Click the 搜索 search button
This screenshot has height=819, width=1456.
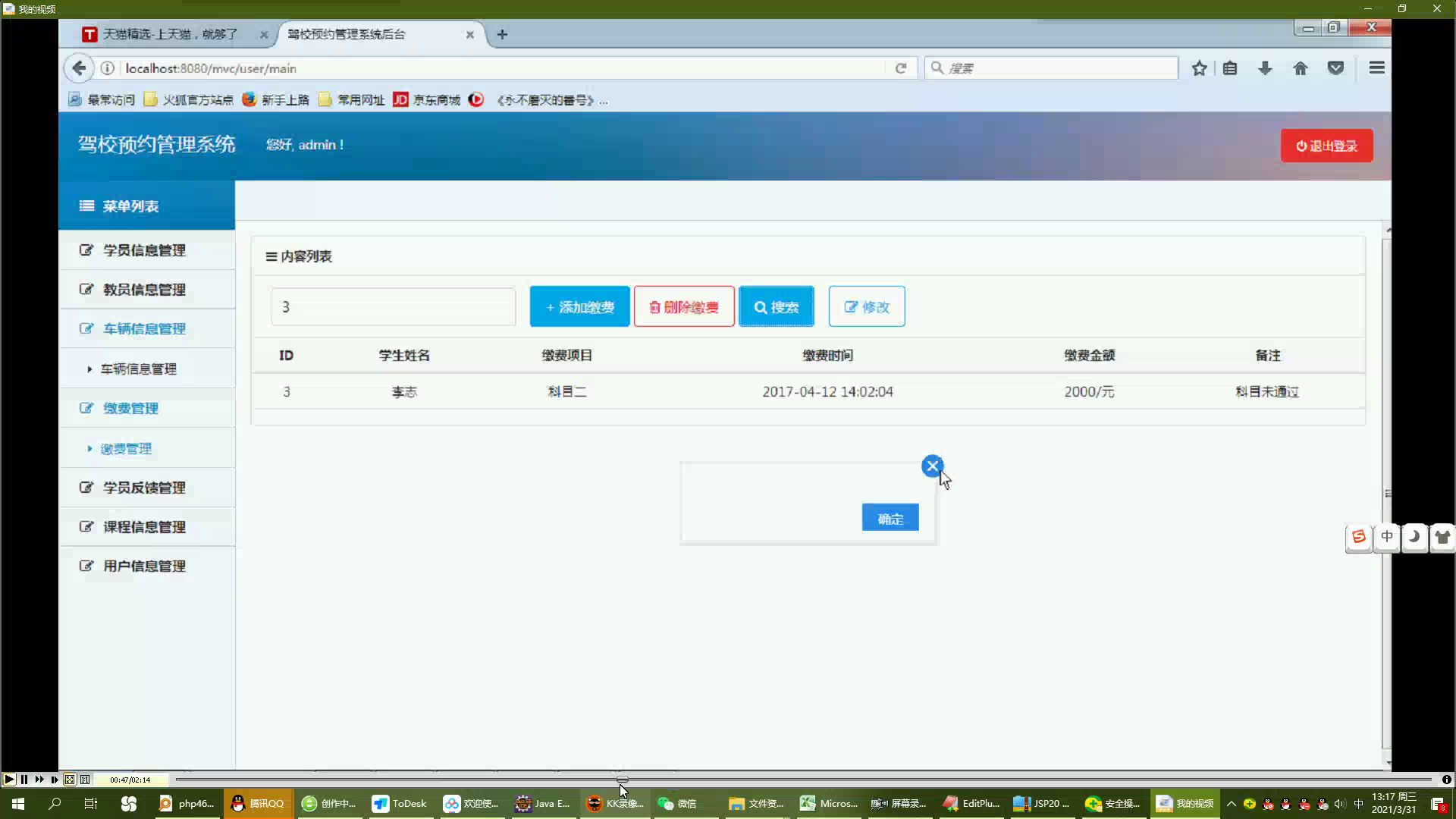click(x=777, y=307)
